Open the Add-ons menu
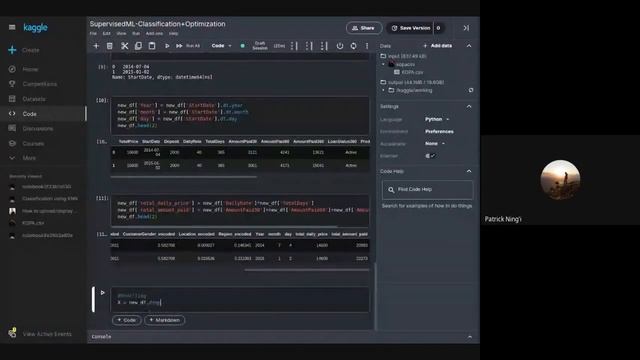Screen dimensions: 640x360 (154, 33)
